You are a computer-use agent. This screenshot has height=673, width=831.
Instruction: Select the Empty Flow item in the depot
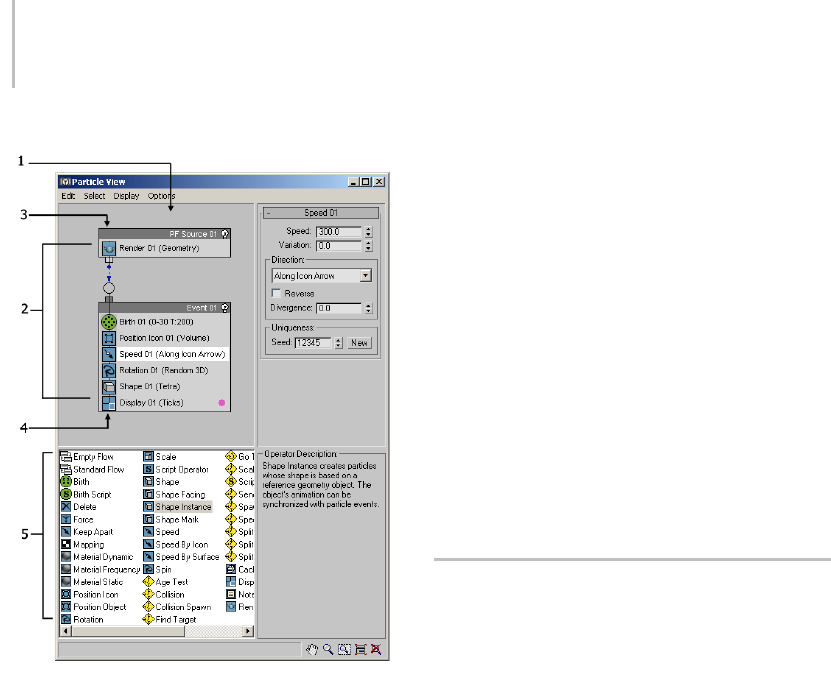tap(87, 456)
